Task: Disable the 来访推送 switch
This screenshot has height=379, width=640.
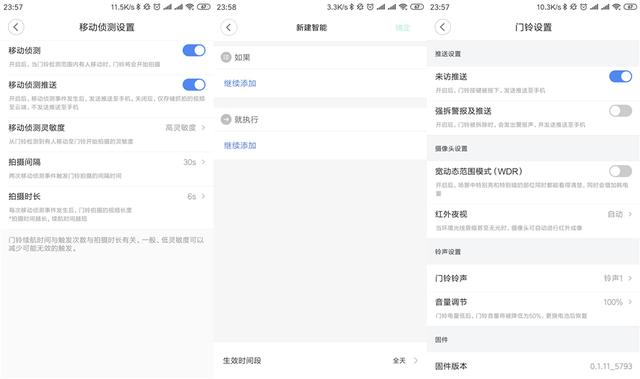Action: [620, 76]
